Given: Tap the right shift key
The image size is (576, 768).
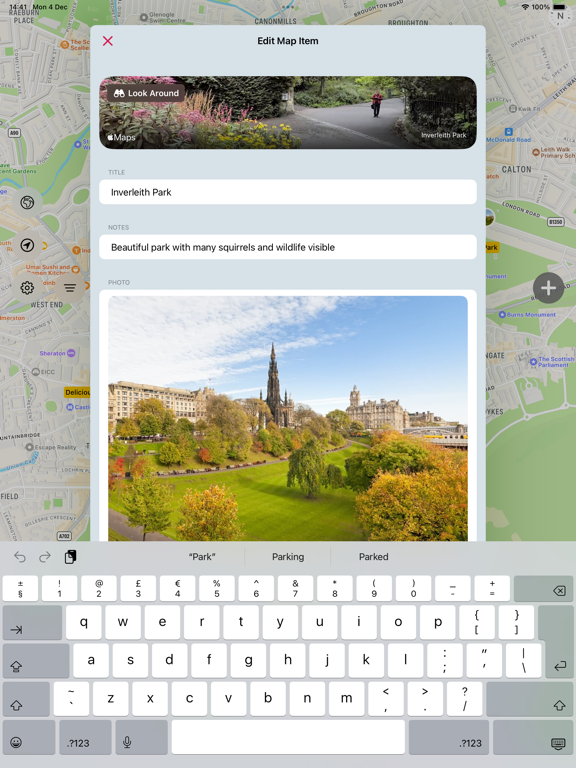Looking at the screenshot, I should tap(529, 699).
